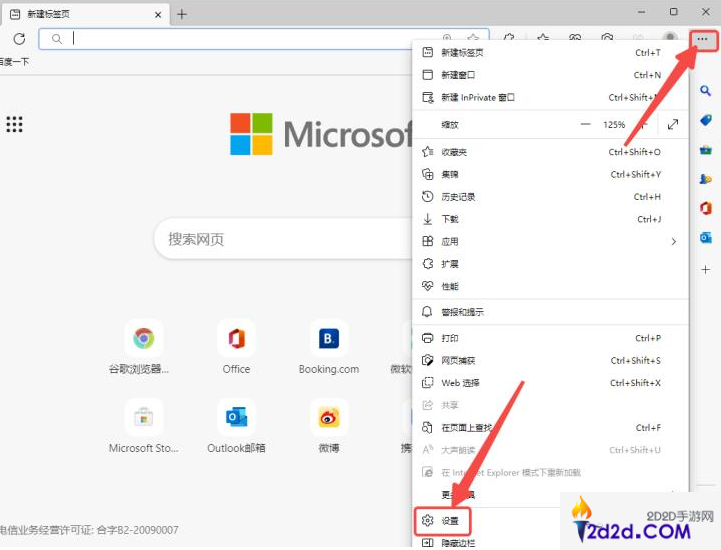Expand the 应用 submenu arrow
Screen dimensions: 721x550
(674, 241)
